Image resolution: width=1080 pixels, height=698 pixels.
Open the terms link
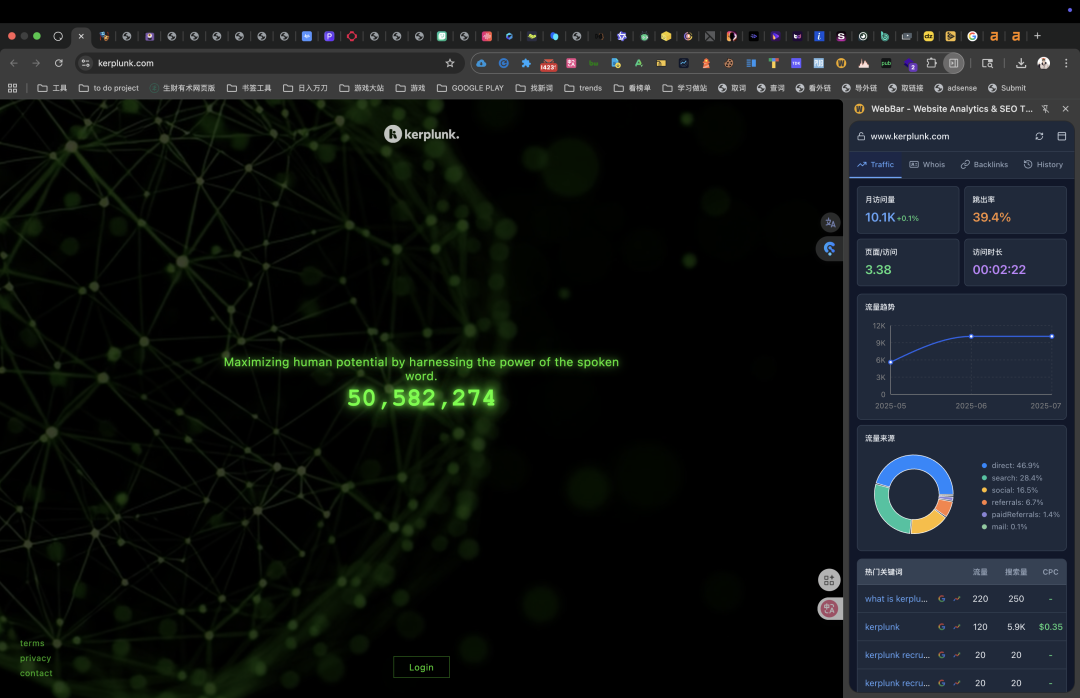pyautogui.click(x=32, y=643)
